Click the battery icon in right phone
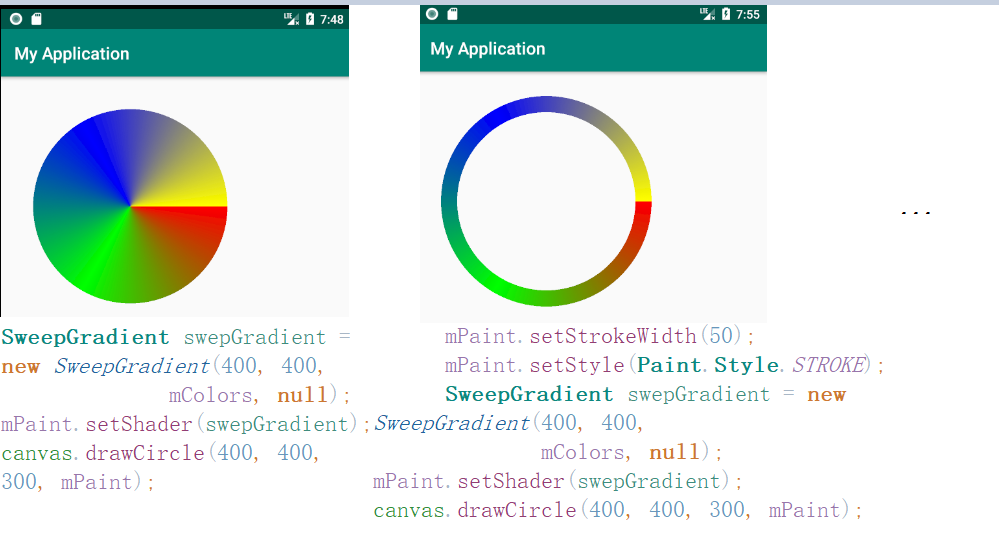This screenshot has height=549, width=999. point(726,14)
